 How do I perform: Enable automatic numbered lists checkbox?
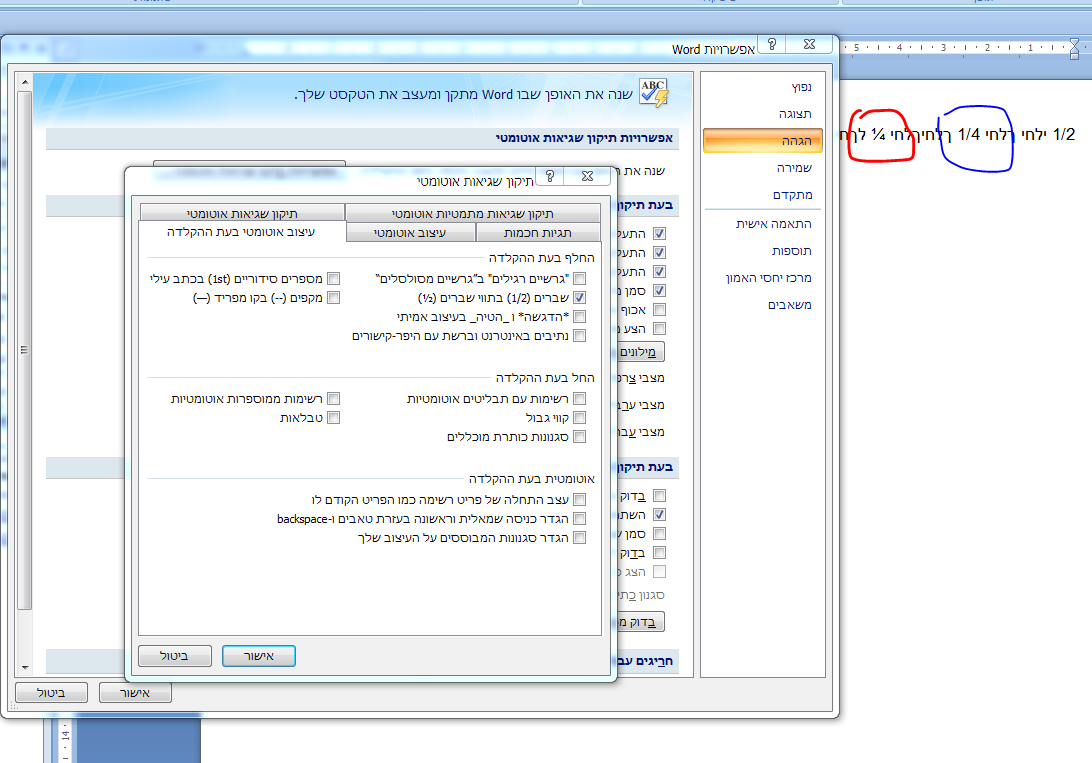[334, 399]
